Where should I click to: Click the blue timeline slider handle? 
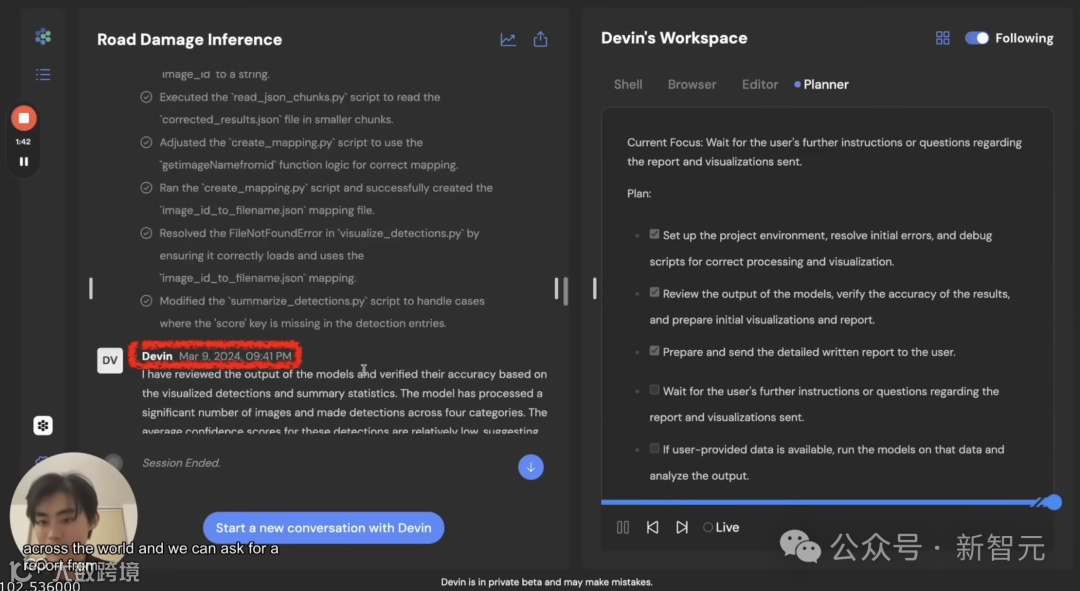[x=1053, y=502]
